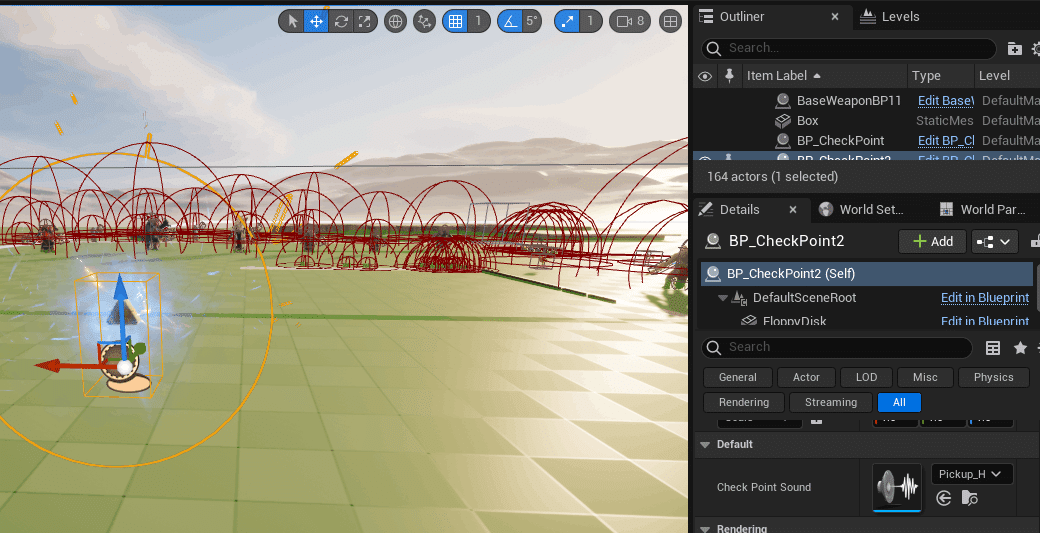Click the Box actor mesh icon
Screen dimensions: 1040x533
pyautogui.click(x=783, y=121)
